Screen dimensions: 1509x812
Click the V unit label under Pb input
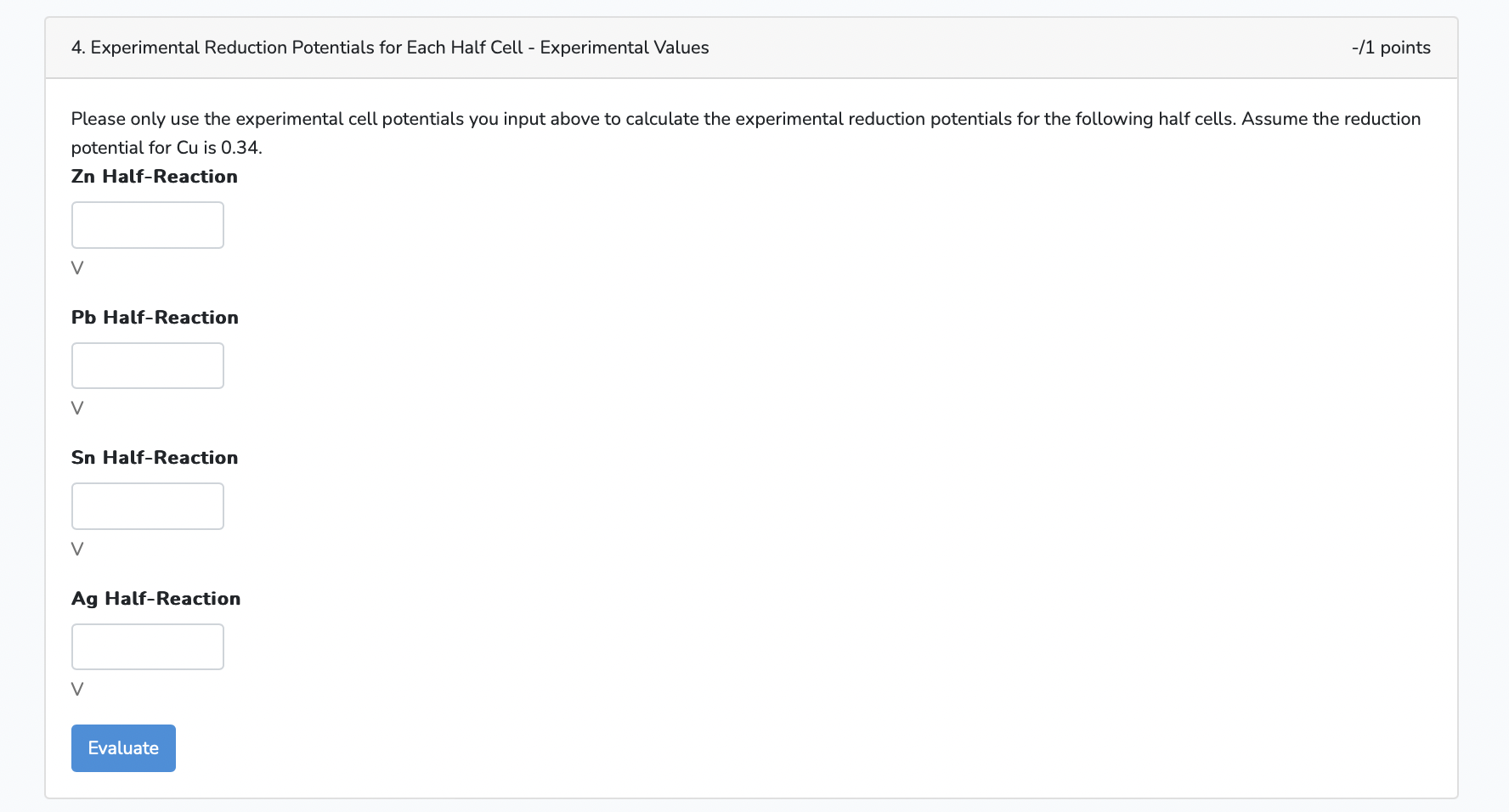[76, 408]
